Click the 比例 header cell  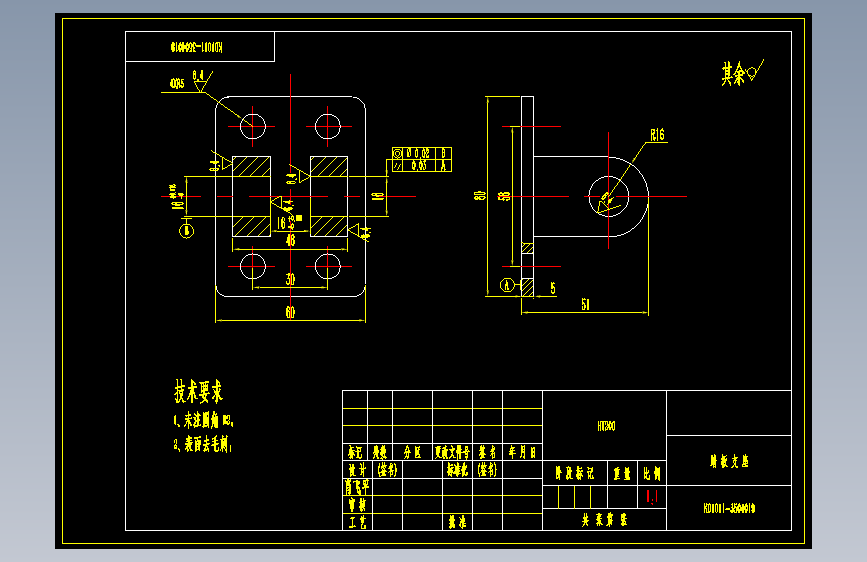[x=652, y=473]
